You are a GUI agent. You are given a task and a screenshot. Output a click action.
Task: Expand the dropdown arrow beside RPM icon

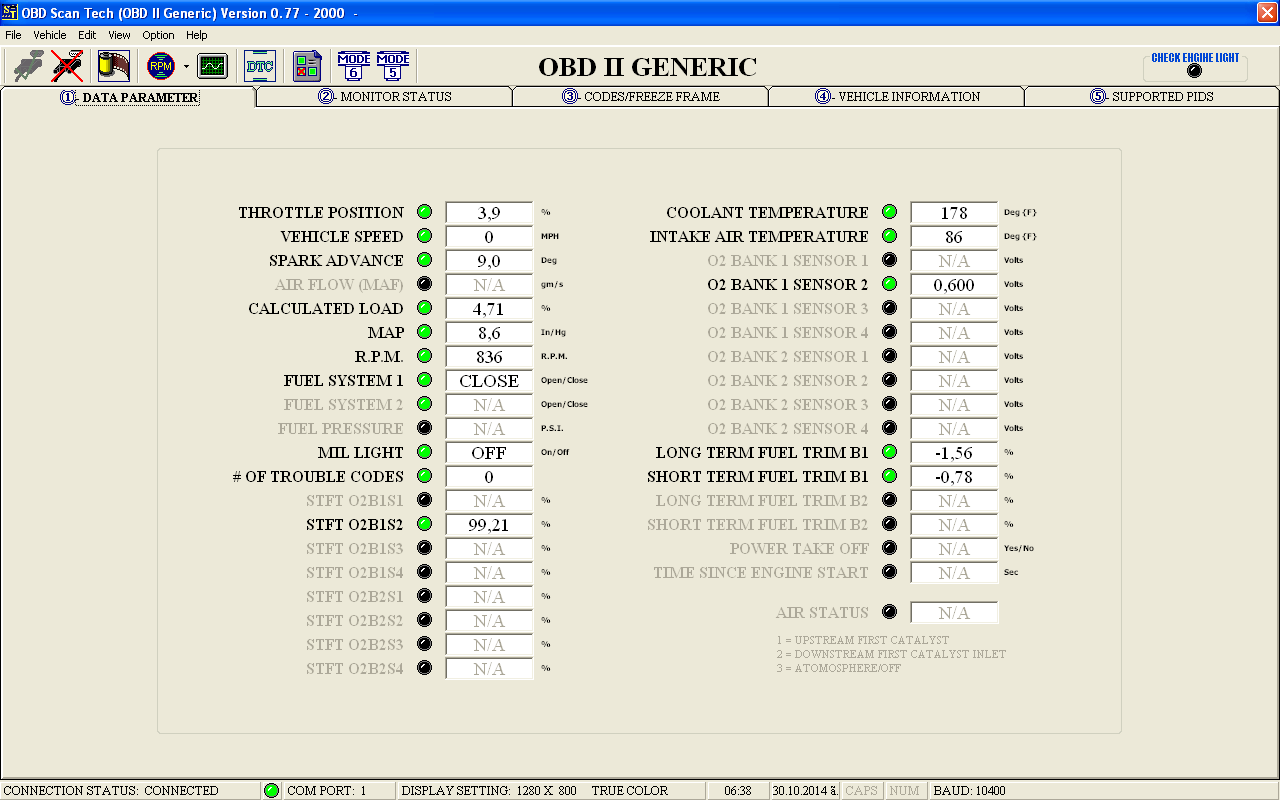(x=186, y=67)
